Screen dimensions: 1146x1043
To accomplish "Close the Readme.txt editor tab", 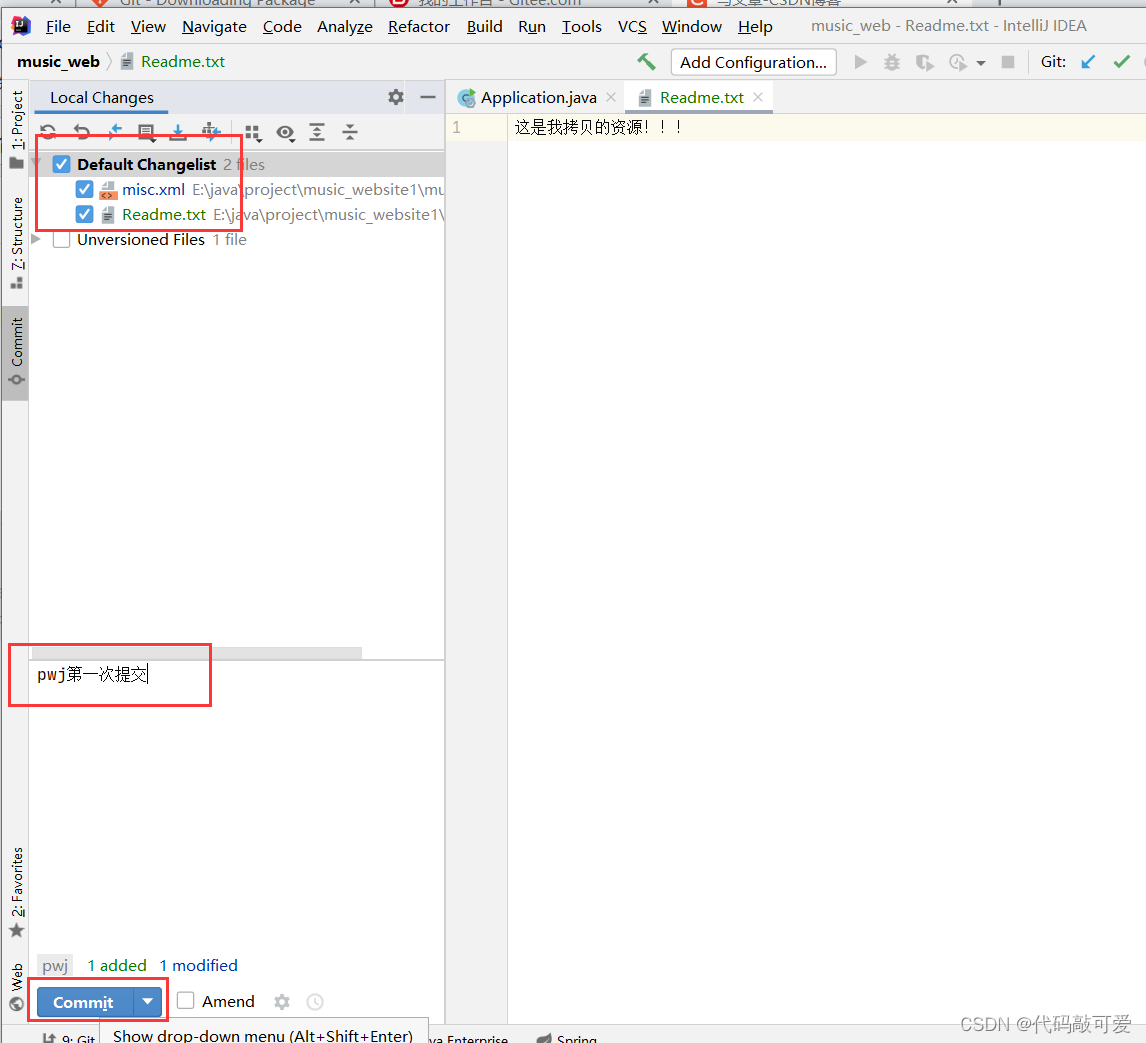I will tap(758, 97).
